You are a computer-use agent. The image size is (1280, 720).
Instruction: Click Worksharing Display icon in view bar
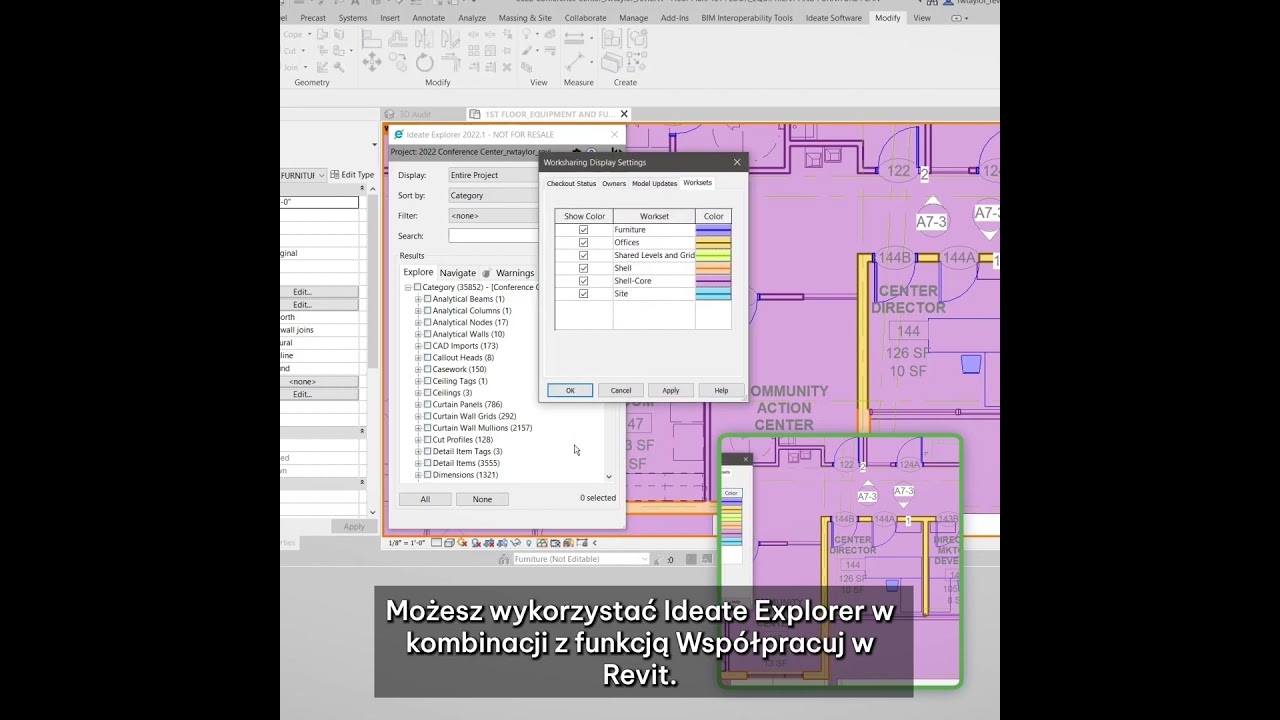click(x=542, y=543)
